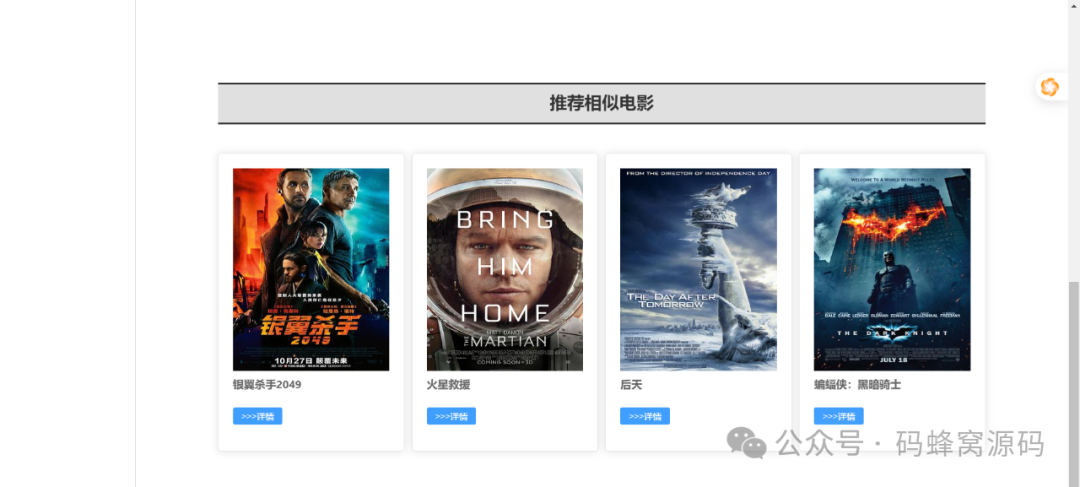This screenshot has height=487, width=1080.
Task: Show details for 蝙蝠侠:黑暗骑士
Action: (x=839, y=416)
